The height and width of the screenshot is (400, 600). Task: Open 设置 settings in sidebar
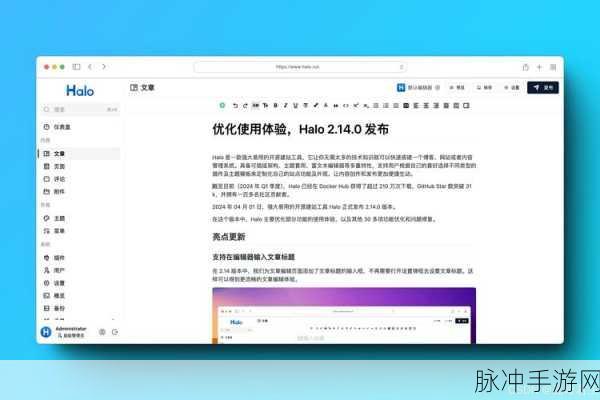pos(80,283)
